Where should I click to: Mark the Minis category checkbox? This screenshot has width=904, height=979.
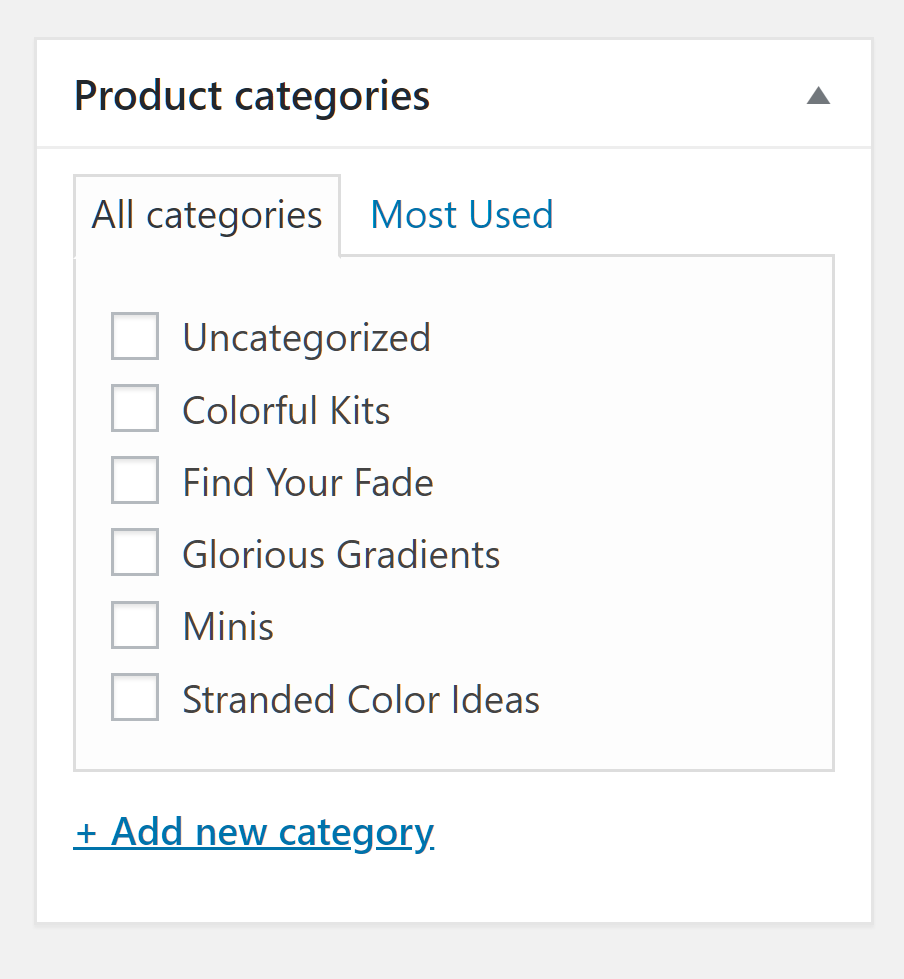tap(135, 626)
